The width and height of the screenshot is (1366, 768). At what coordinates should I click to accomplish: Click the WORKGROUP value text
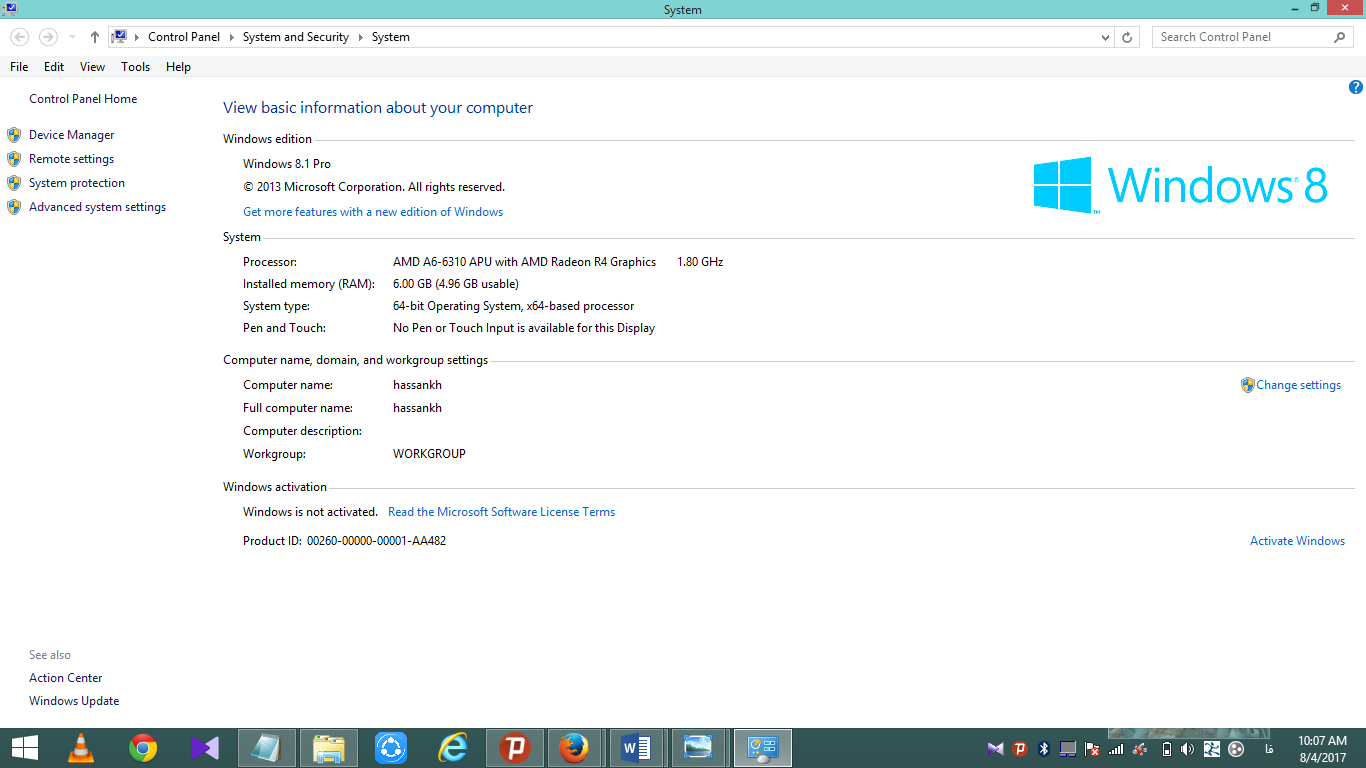pos(429,454)
